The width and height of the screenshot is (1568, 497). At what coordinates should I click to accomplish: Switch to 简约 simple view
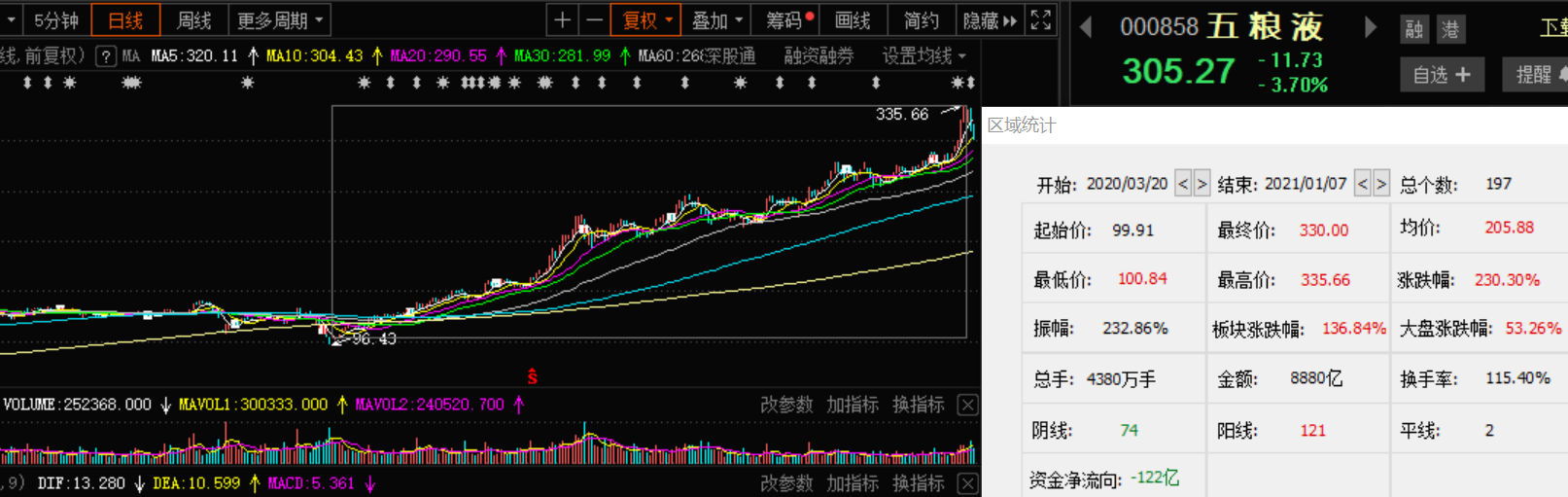coord(921,19)
